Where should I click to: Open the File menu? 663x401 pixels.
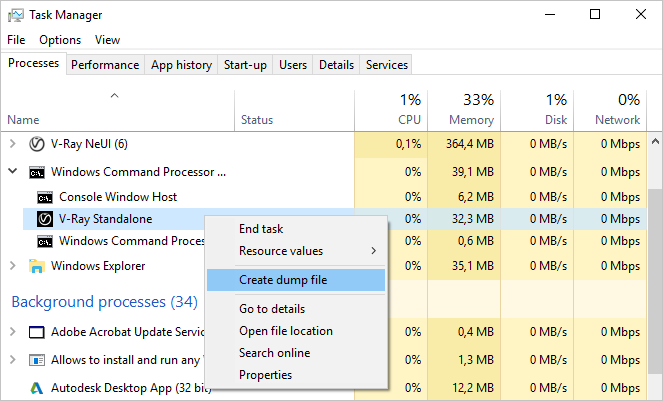[x=16, y=40]
